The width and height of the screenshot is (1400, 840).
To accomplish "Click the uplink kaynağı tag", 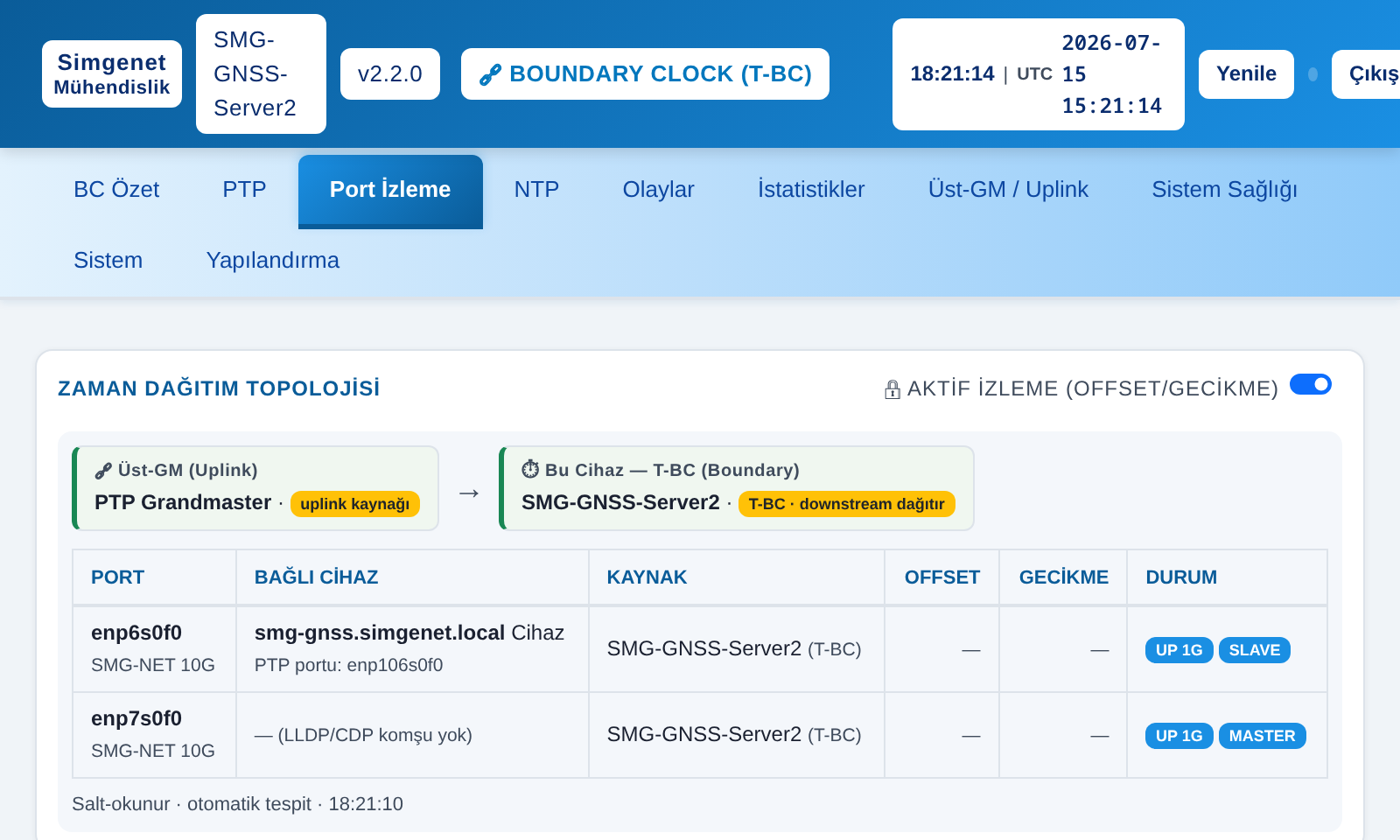I will point(355,504).
